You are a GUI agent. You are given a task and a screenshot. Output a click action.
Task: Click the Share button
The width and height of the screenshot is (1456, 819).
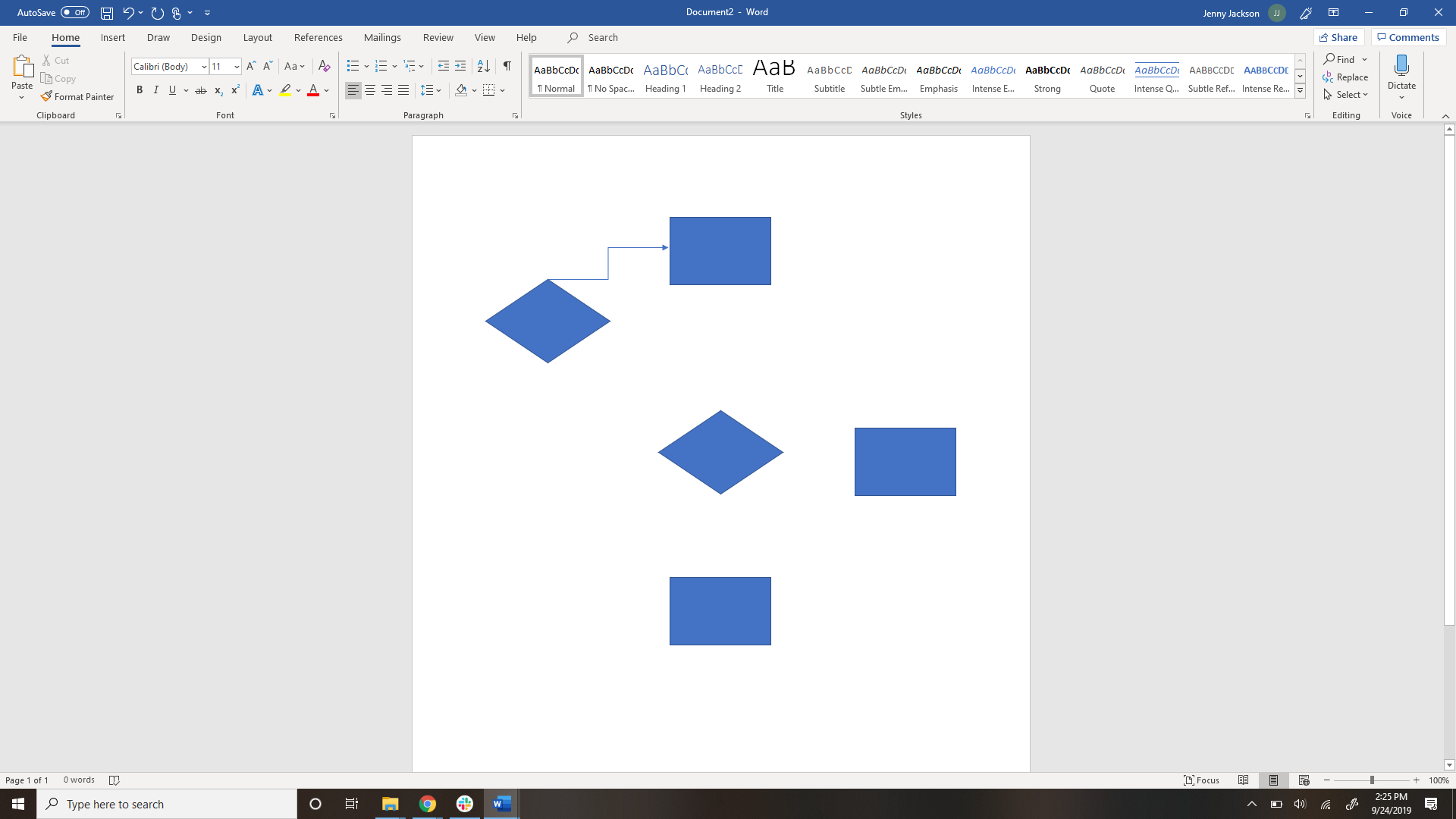(x=1338, y=37)
